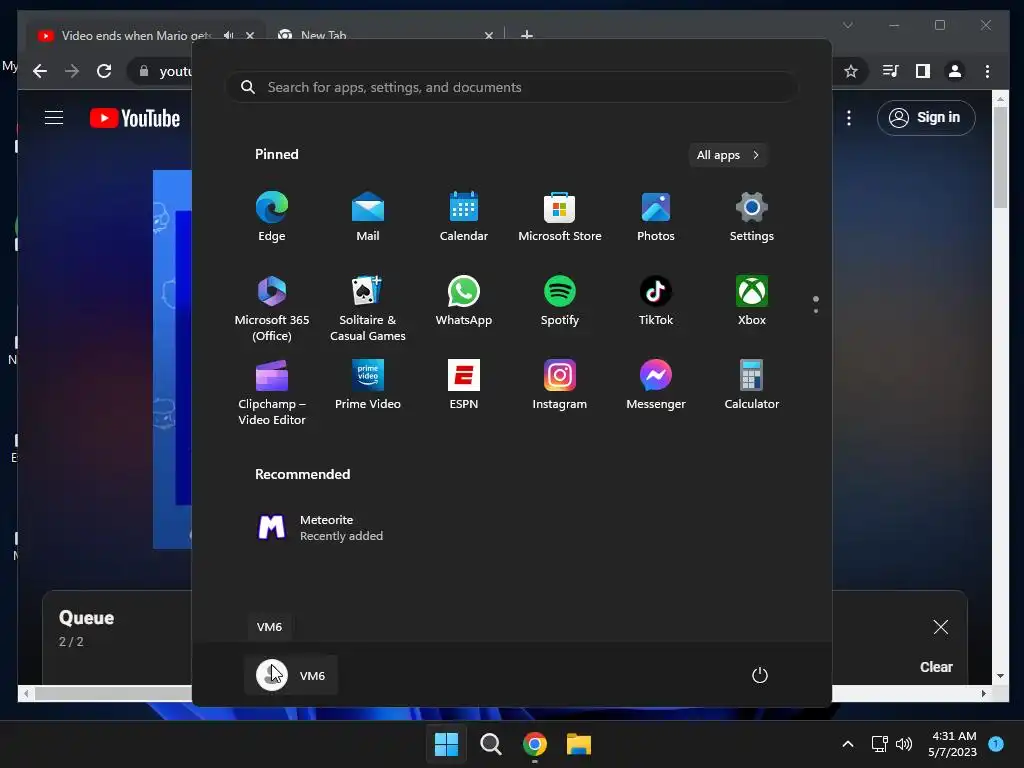This screenshot has width=1024, height=768.
Task: Open Clipchamp Video Editor
Action: (x=272, y=392)
